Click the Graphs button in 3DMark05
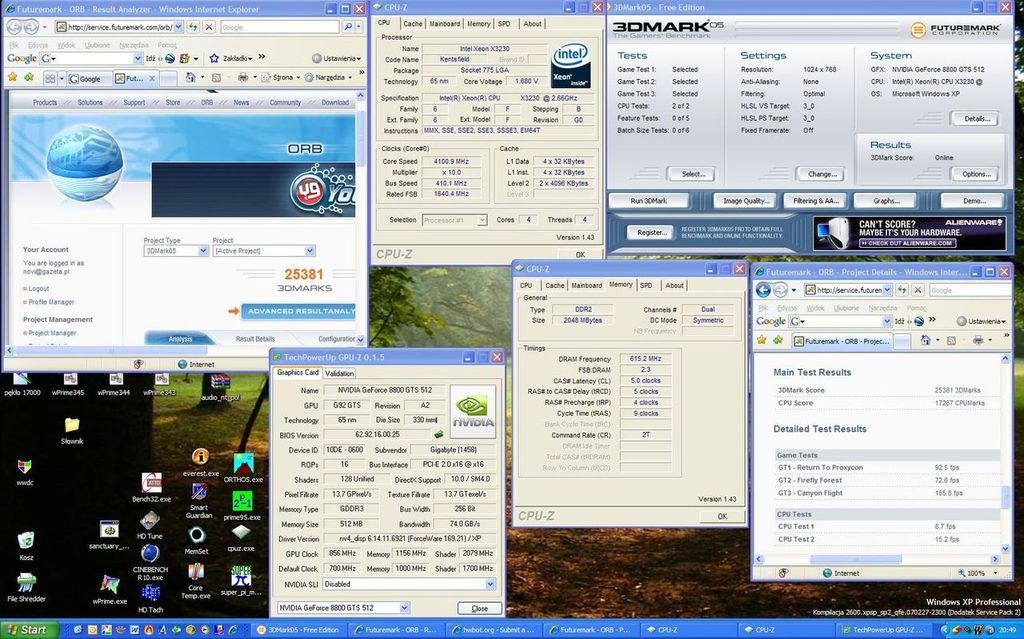Screen dimensions: 1024x639 (886, 201)
